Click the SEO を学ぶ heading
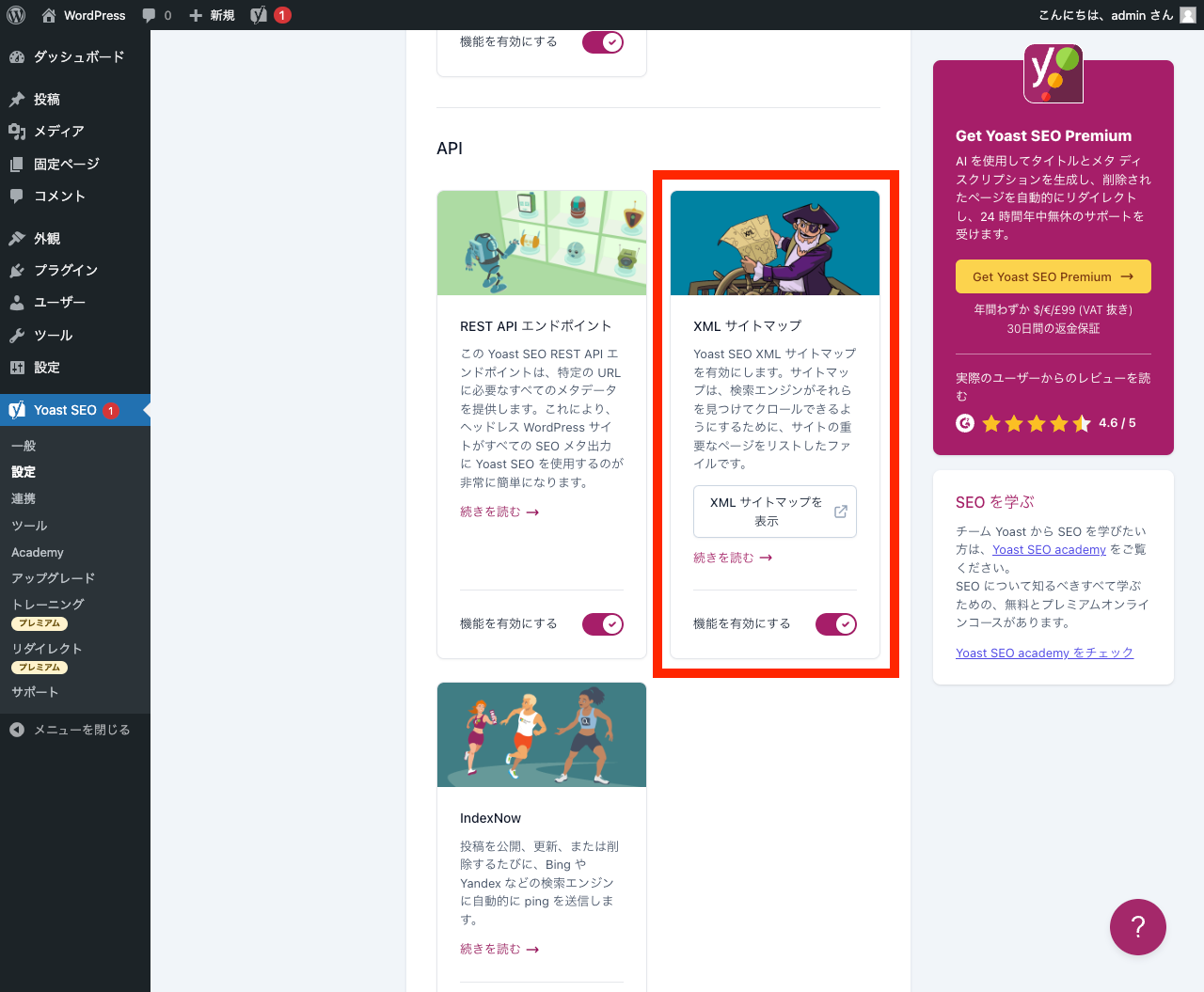The image size is (1204, 992). (x=995, y=502)
